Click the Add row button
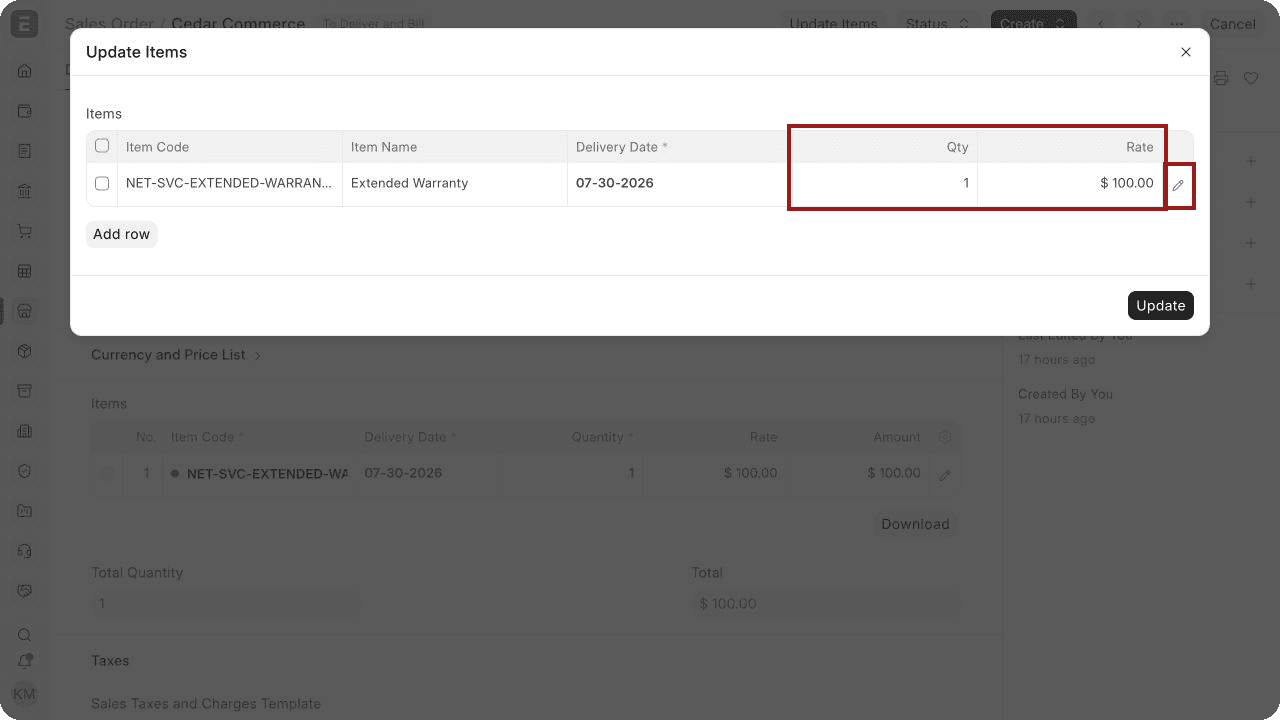1280x720 pixels. 122,234
